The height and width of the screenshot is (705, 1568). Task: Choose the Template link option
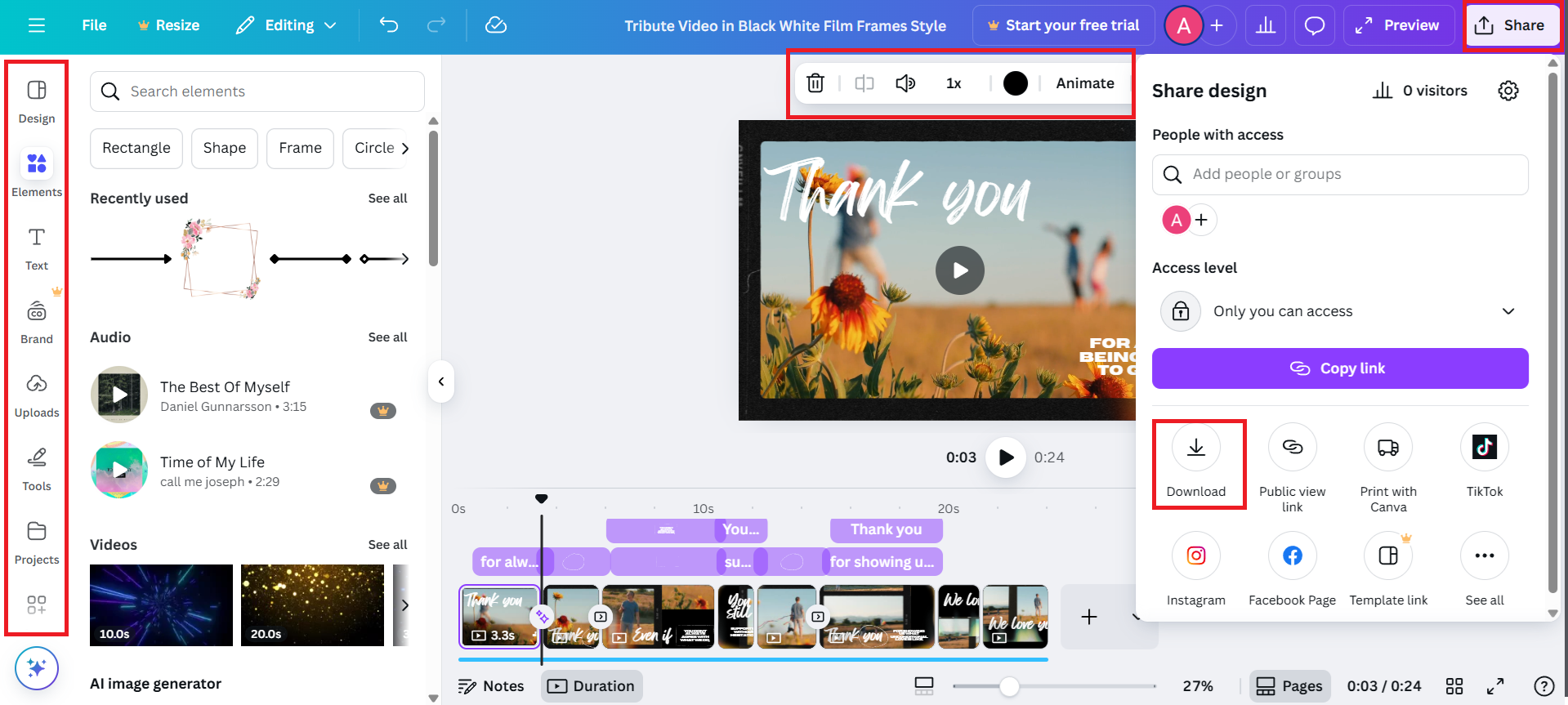[1388, 569]
